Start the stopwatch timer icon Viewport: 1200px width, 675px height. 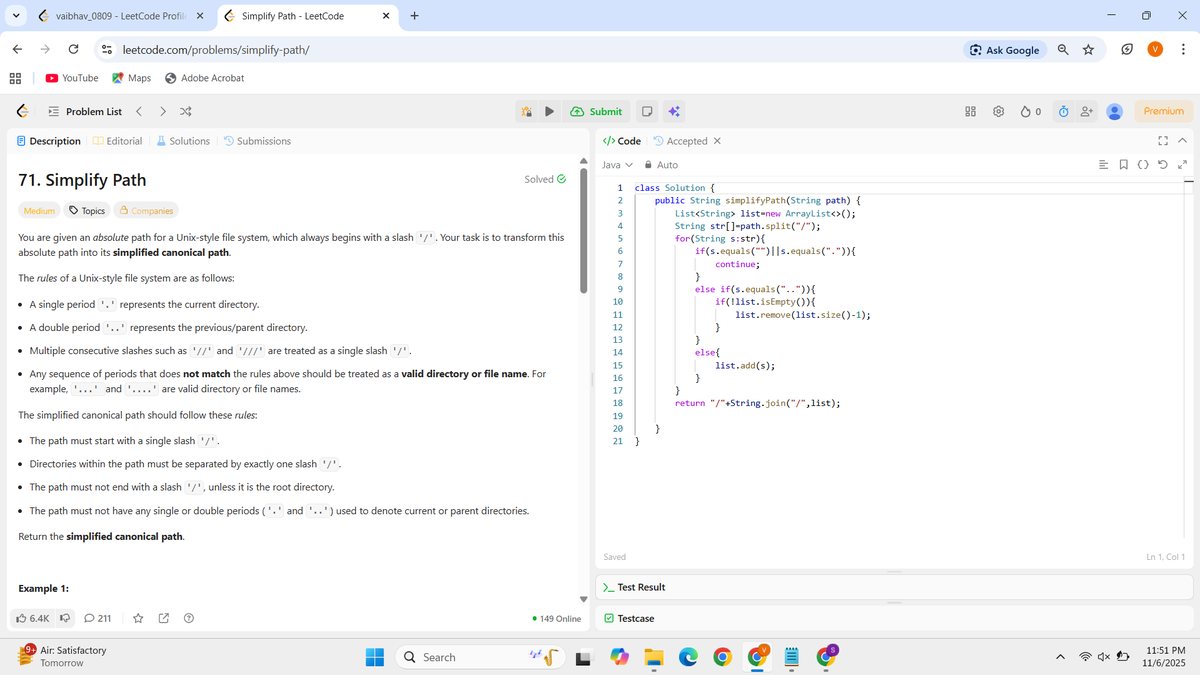click(1063, 112)
